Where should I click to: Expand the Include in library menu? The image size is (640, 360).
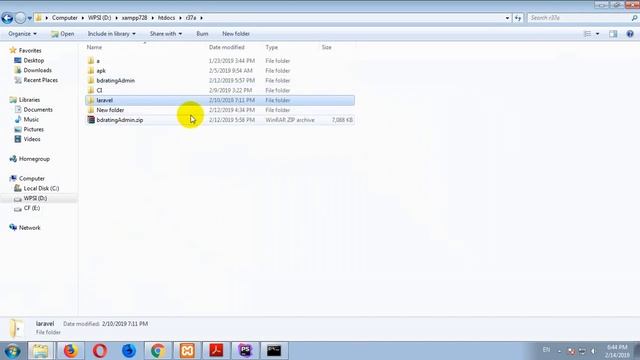(111, 34)
